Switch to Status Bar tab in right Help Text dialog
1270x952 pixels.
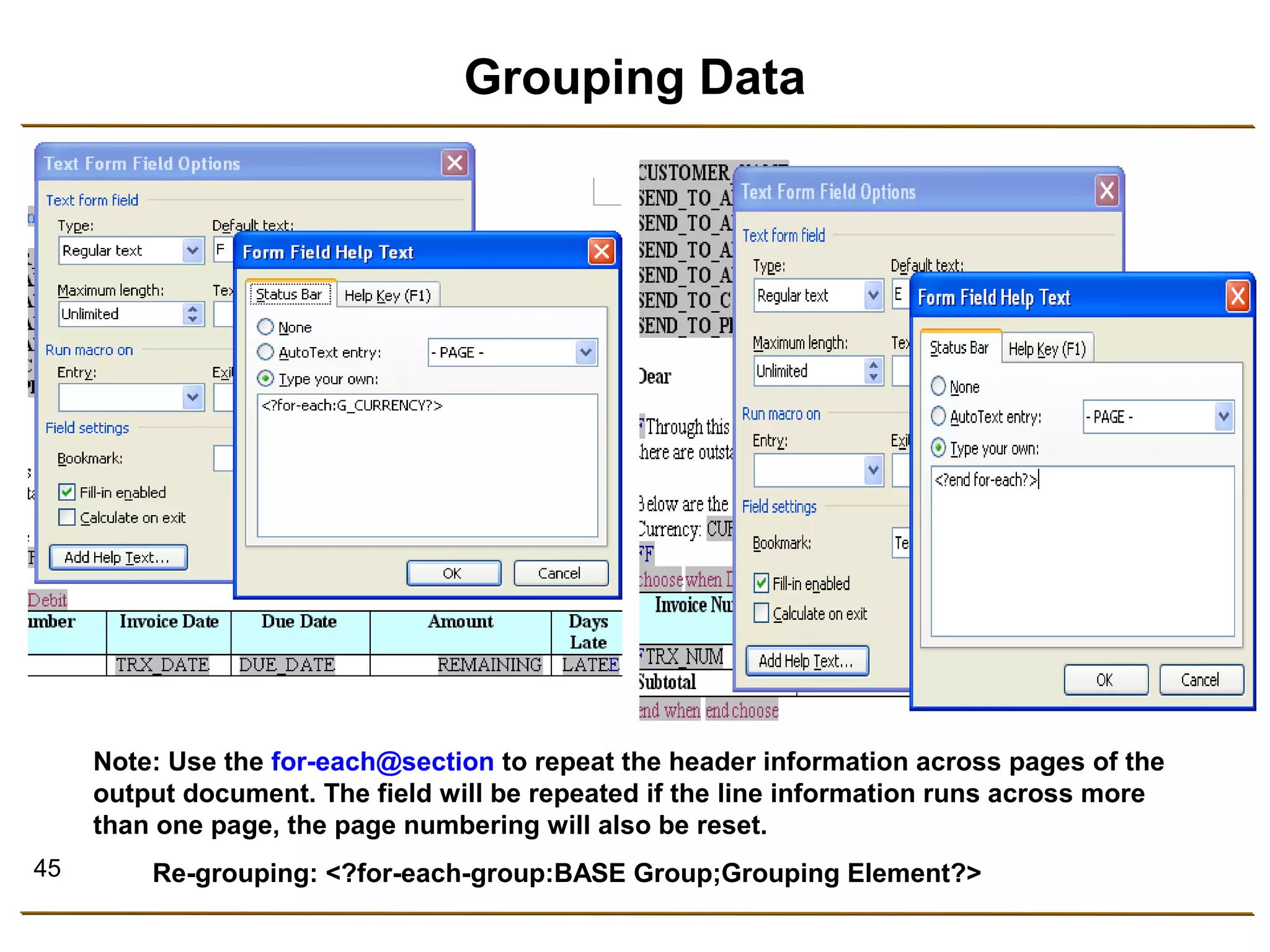pos(960,347)
